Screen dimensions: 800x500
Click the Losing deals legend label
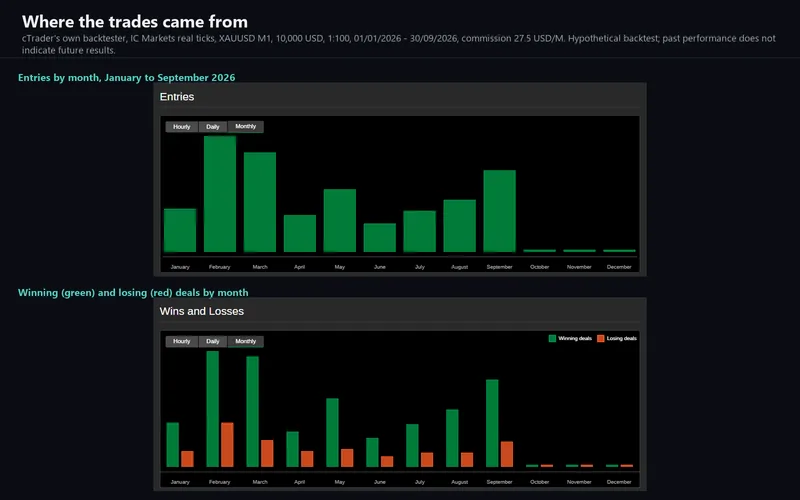pyautogui.click(x=621, y=338)
